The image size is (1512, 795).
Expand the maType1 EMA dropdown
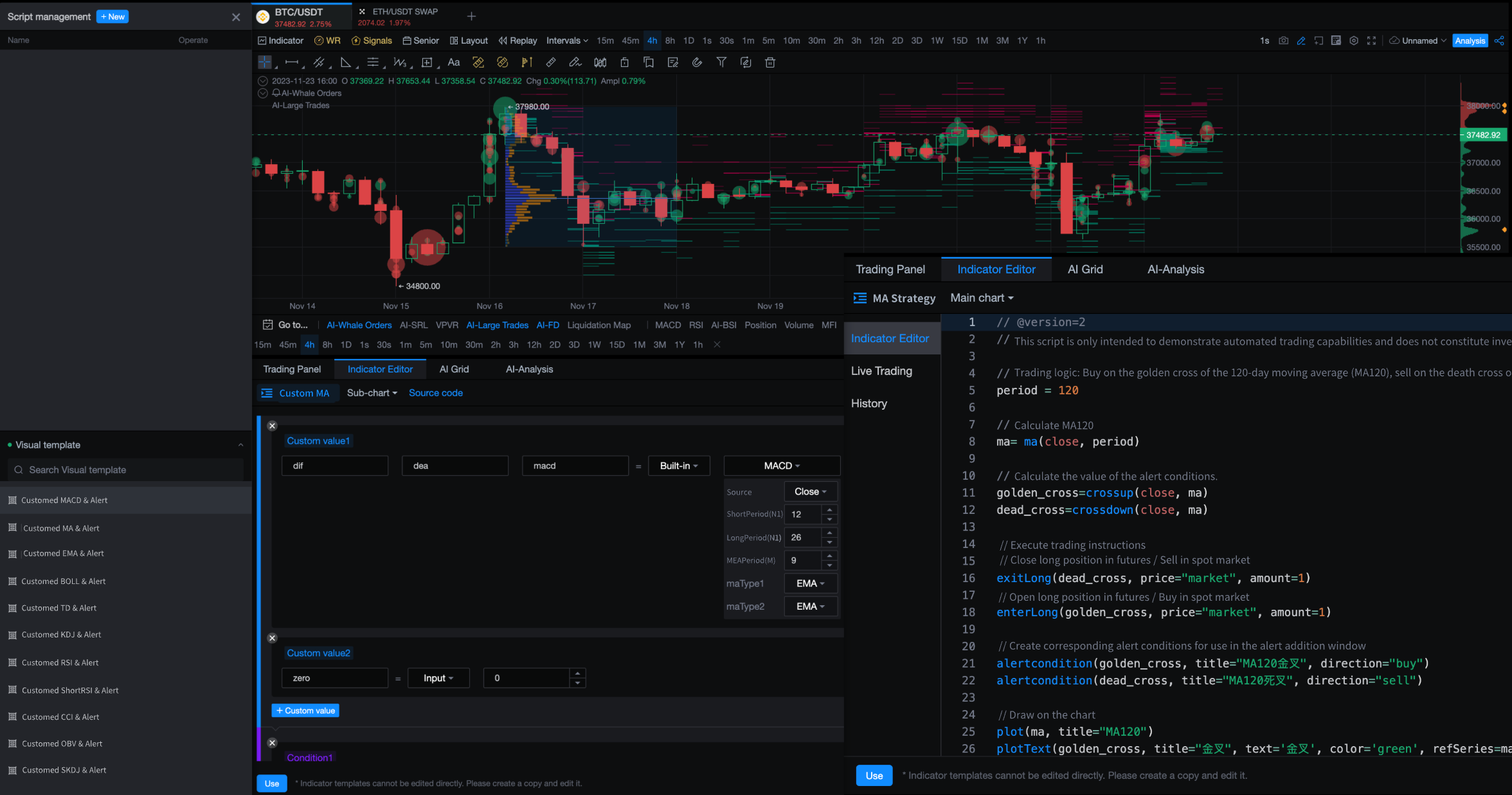pyautogui.click(x=810, y=583)
